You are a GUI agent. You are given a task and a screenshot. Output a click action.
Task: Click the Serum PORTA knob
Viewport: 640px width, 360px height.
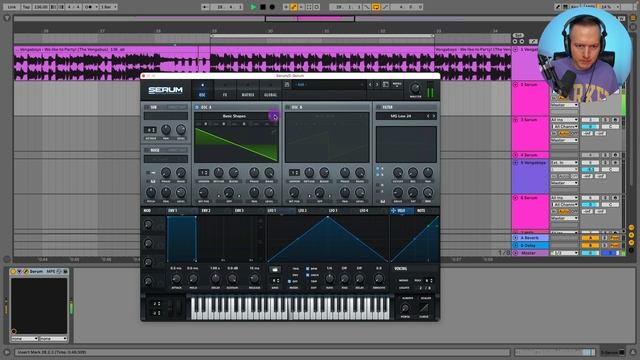(405, 308)
